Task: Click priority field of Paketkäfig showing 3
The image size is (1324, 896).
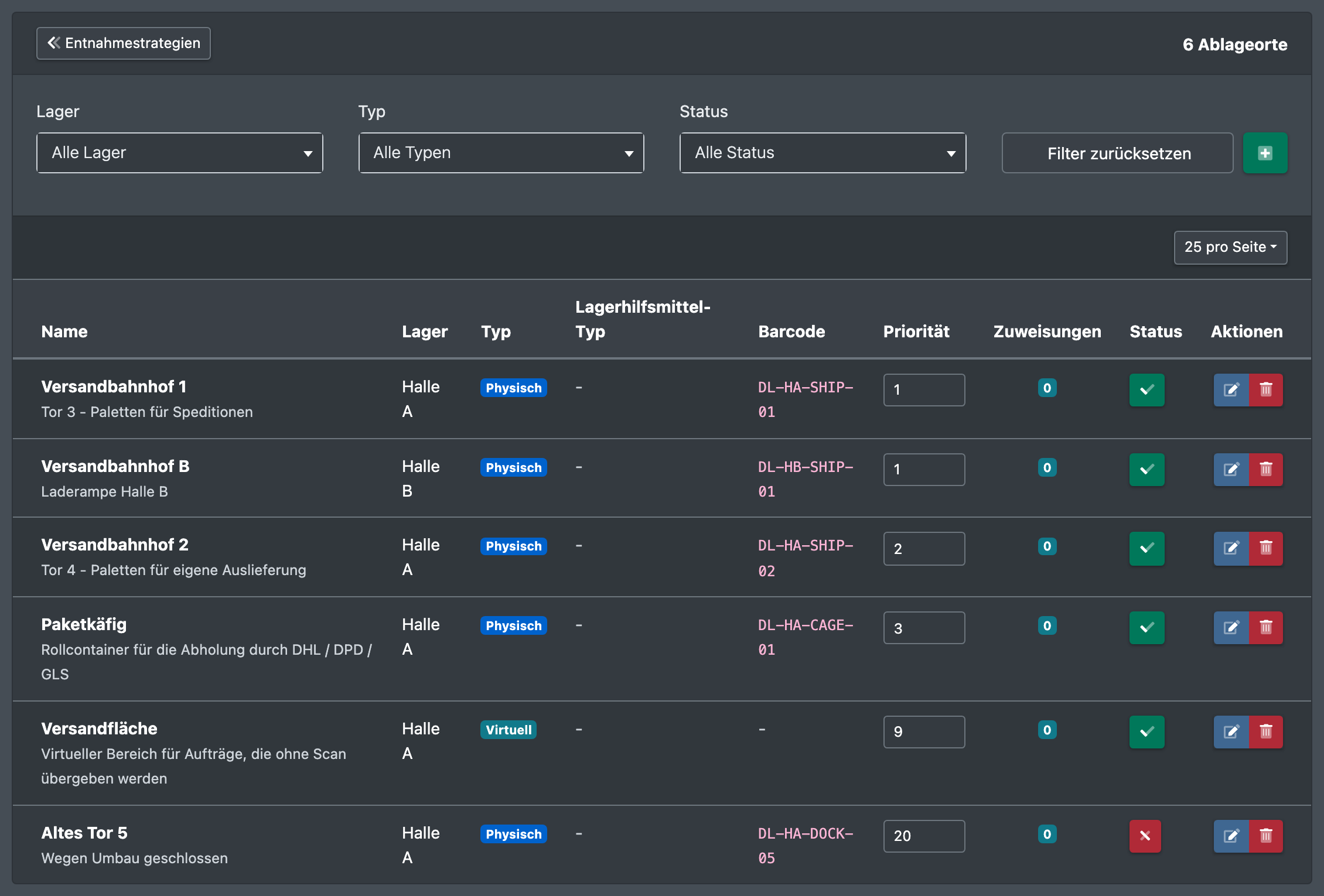Action: point(924,628)
